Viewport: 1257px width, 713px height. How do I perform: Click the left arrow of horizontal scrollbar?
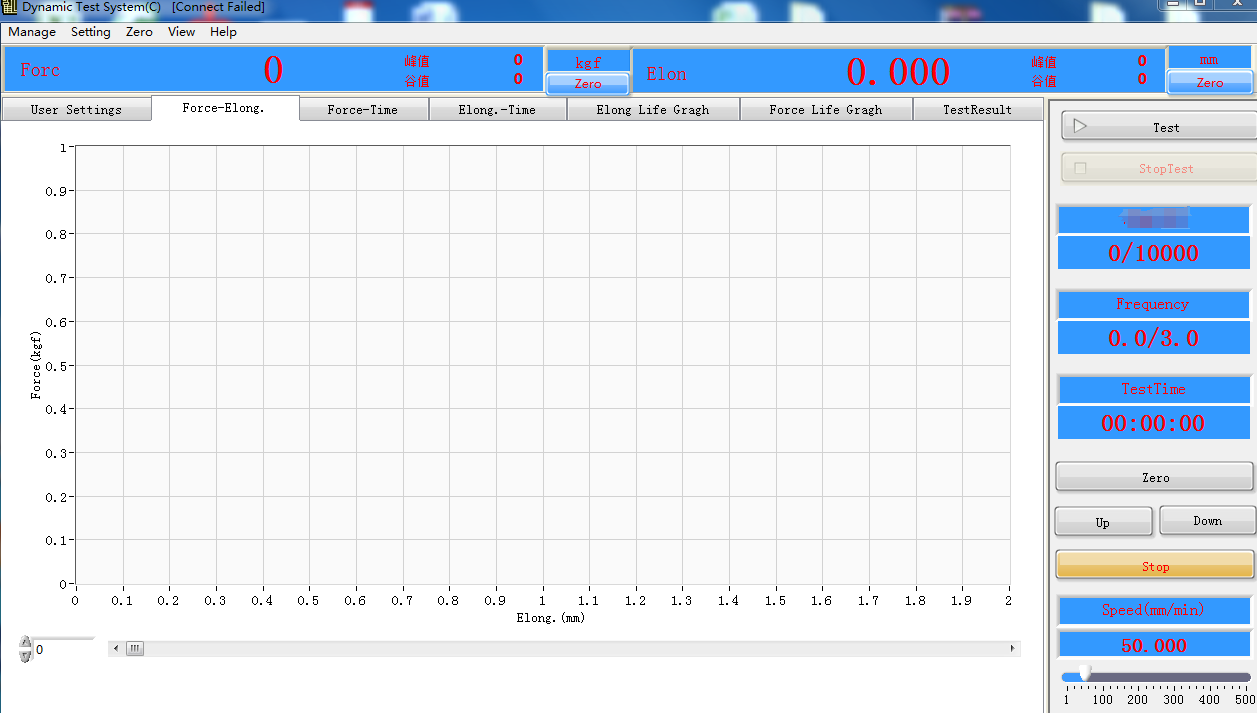click(116, 649)
